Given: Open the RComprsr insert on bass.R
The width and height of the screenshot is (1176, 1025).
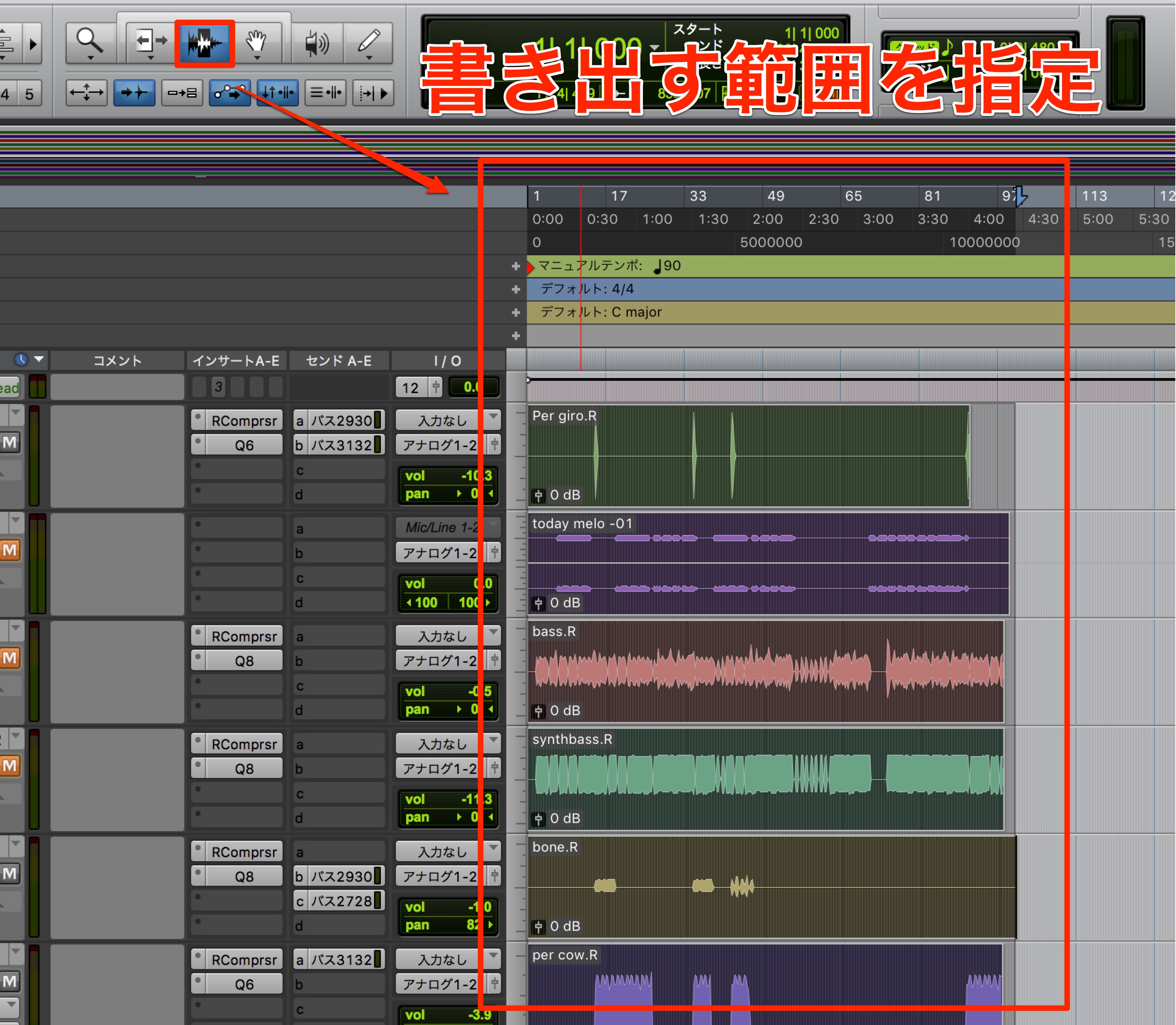Looking at the screenshot, I should coord(238,636).
